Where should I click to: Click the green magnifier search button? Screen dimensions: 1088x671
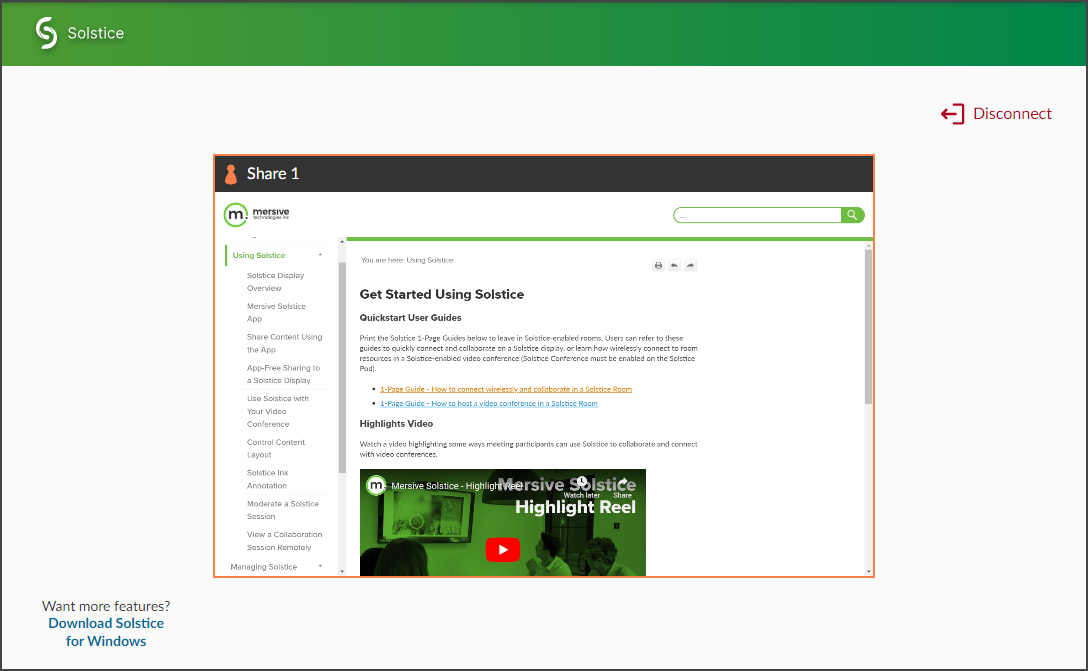pyautogui.click(x=853, y=215)
